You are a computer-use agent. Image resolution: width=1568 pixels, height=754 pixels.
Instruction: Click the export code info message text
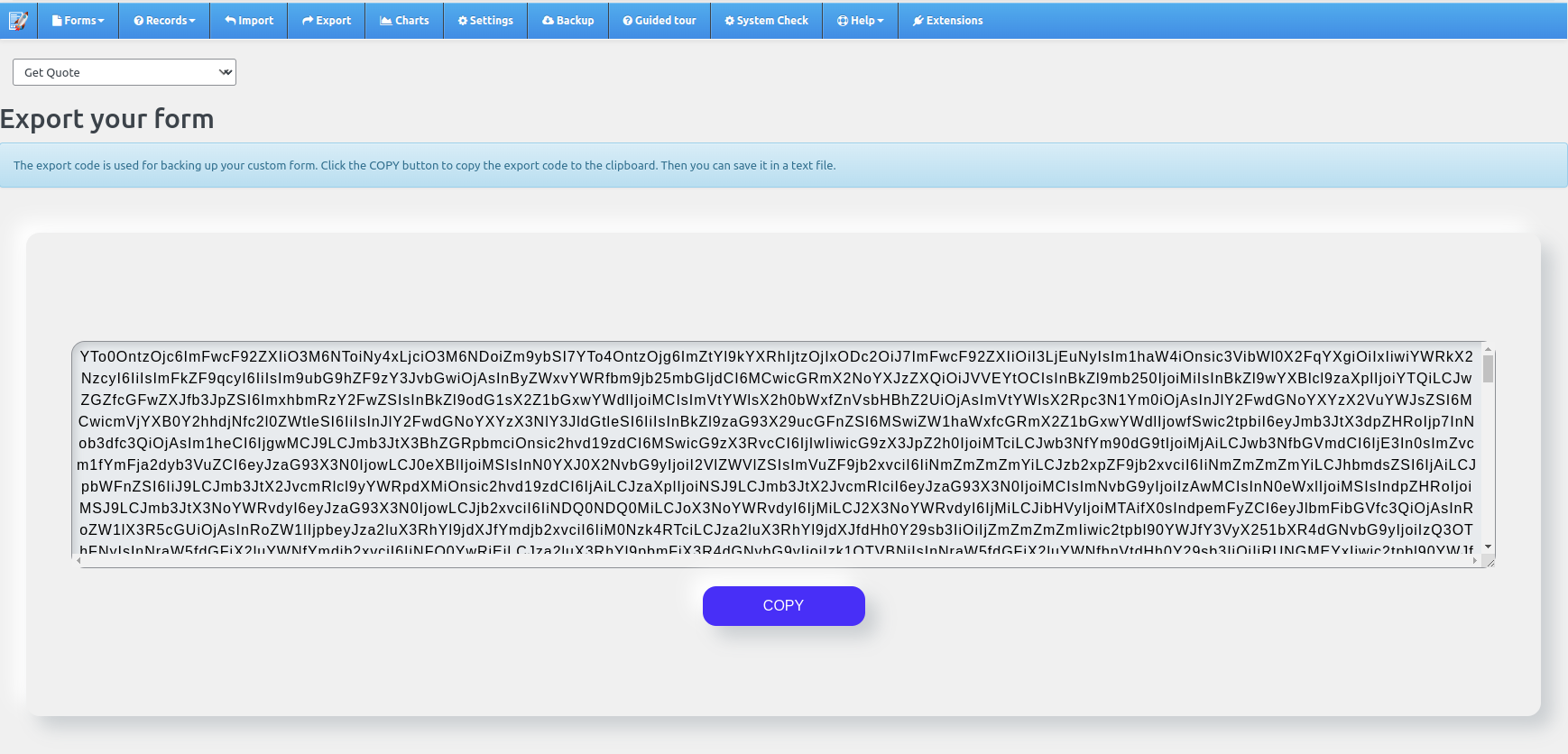pyautogui.click(x=424, y=165)
